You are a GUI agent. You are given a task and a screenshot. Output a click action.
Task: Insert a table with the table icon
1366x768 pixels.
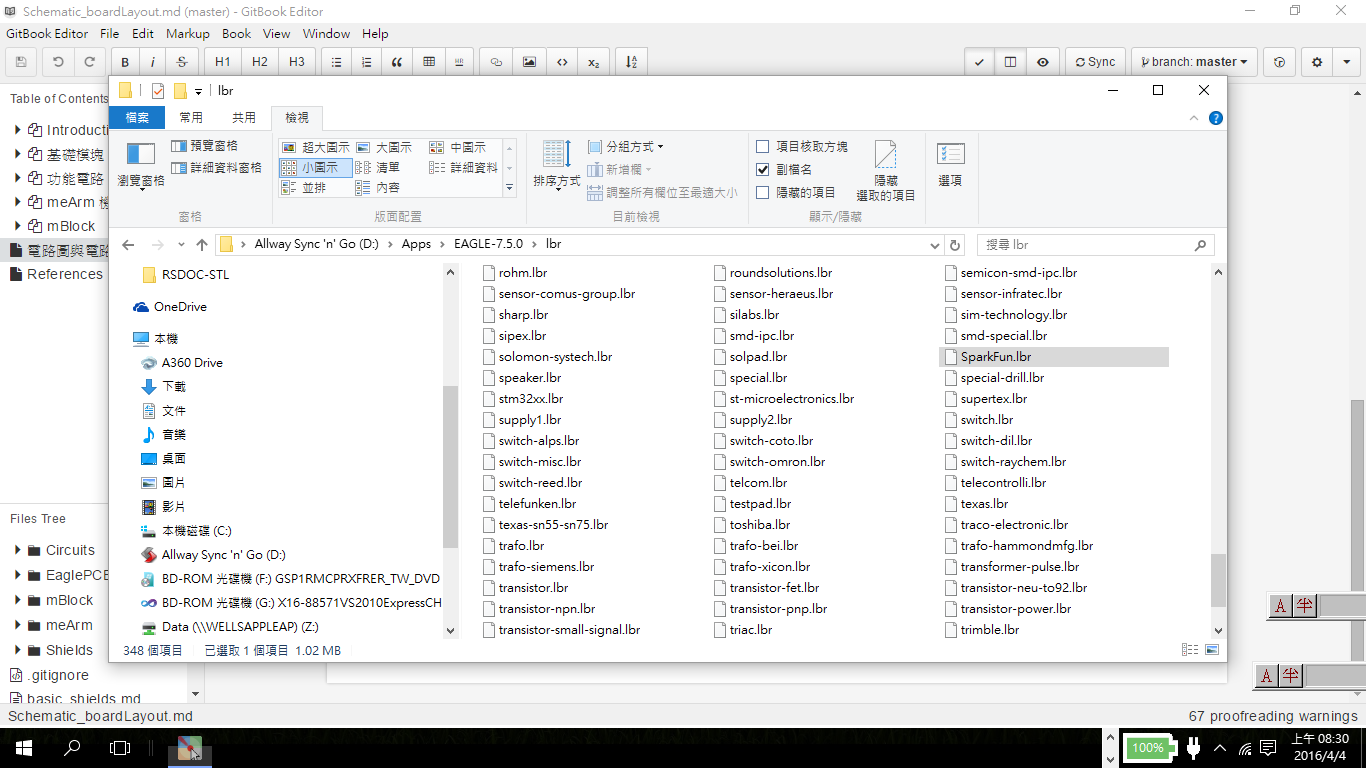click(x=429, y=62)
